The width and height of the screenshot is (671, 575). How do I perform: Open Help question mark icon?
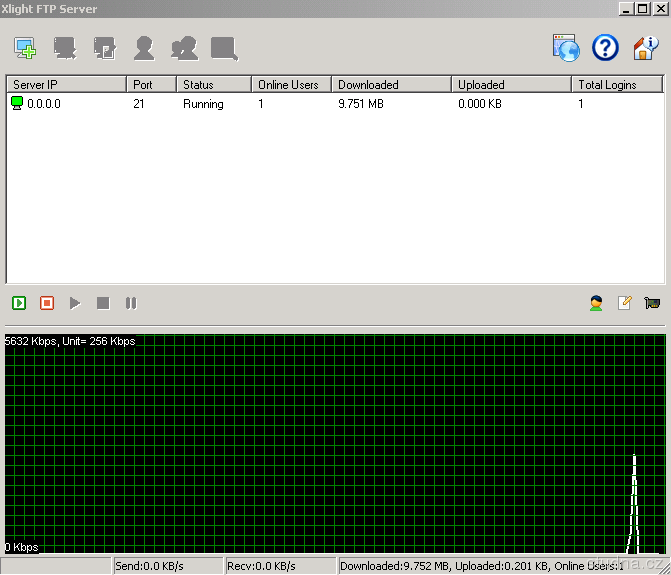click(605, 47)
